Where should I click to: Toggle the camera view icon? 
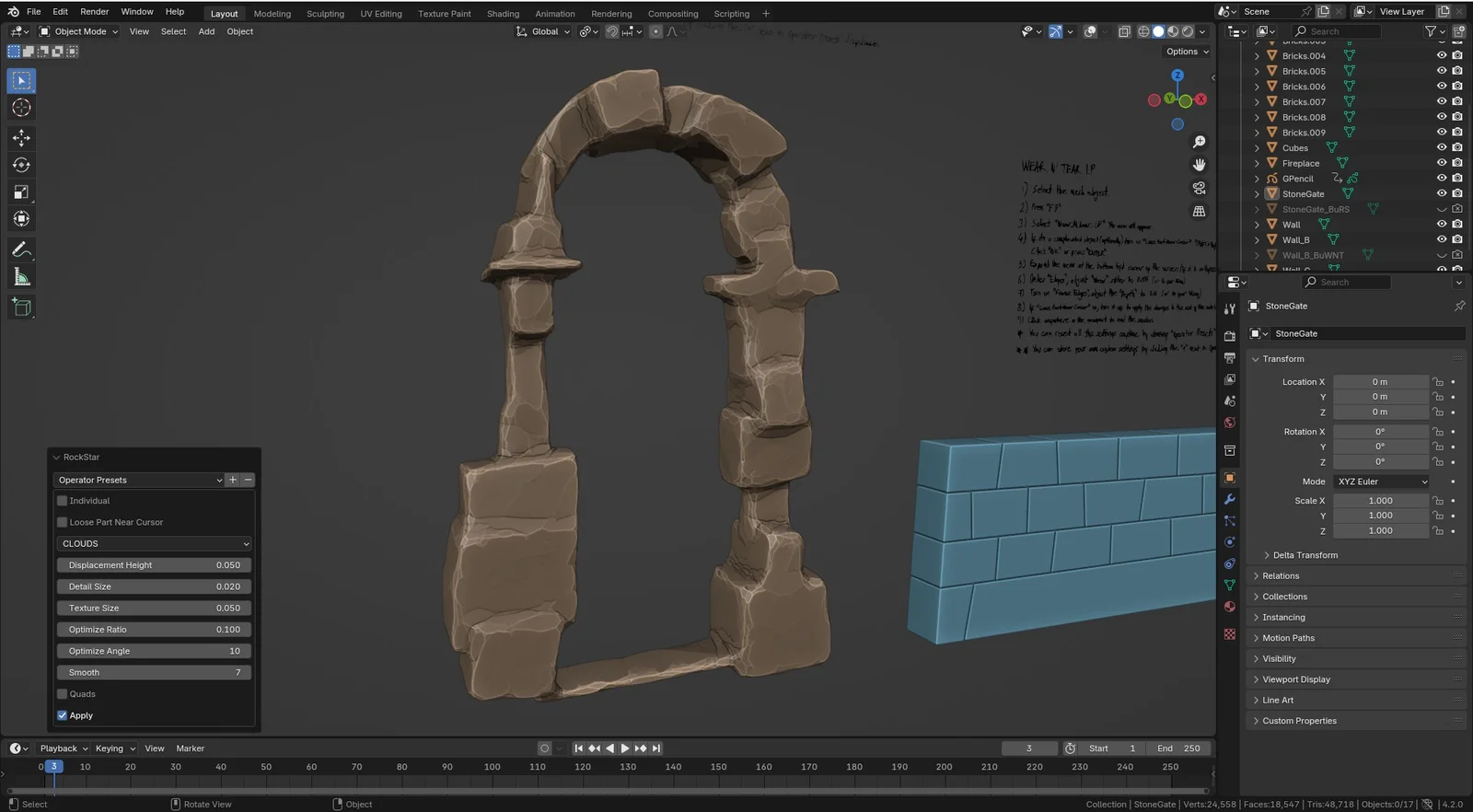[1199, 188]
